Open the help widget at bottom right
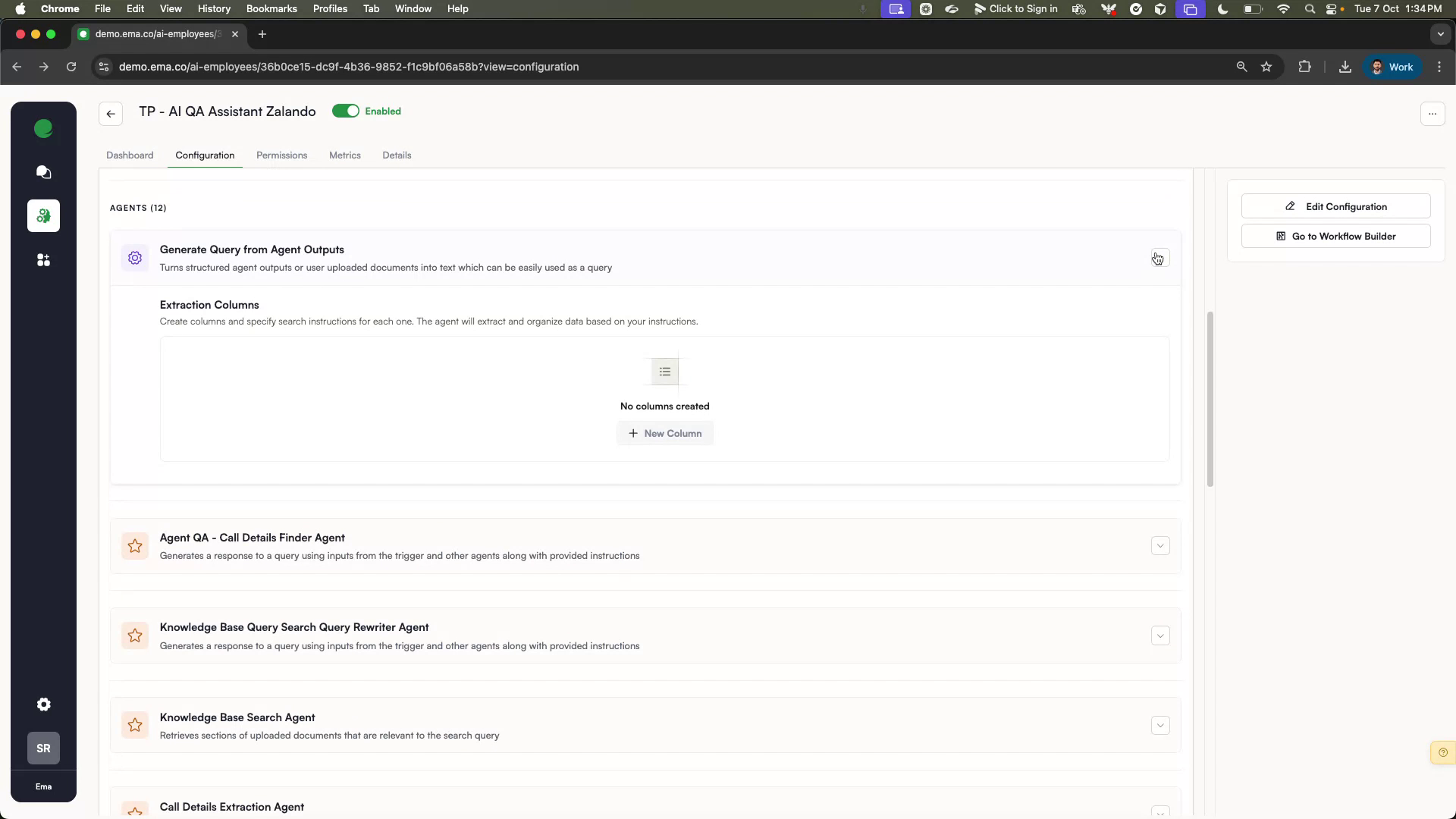This screenshot has width=1456, height=819. point(1442,752)
